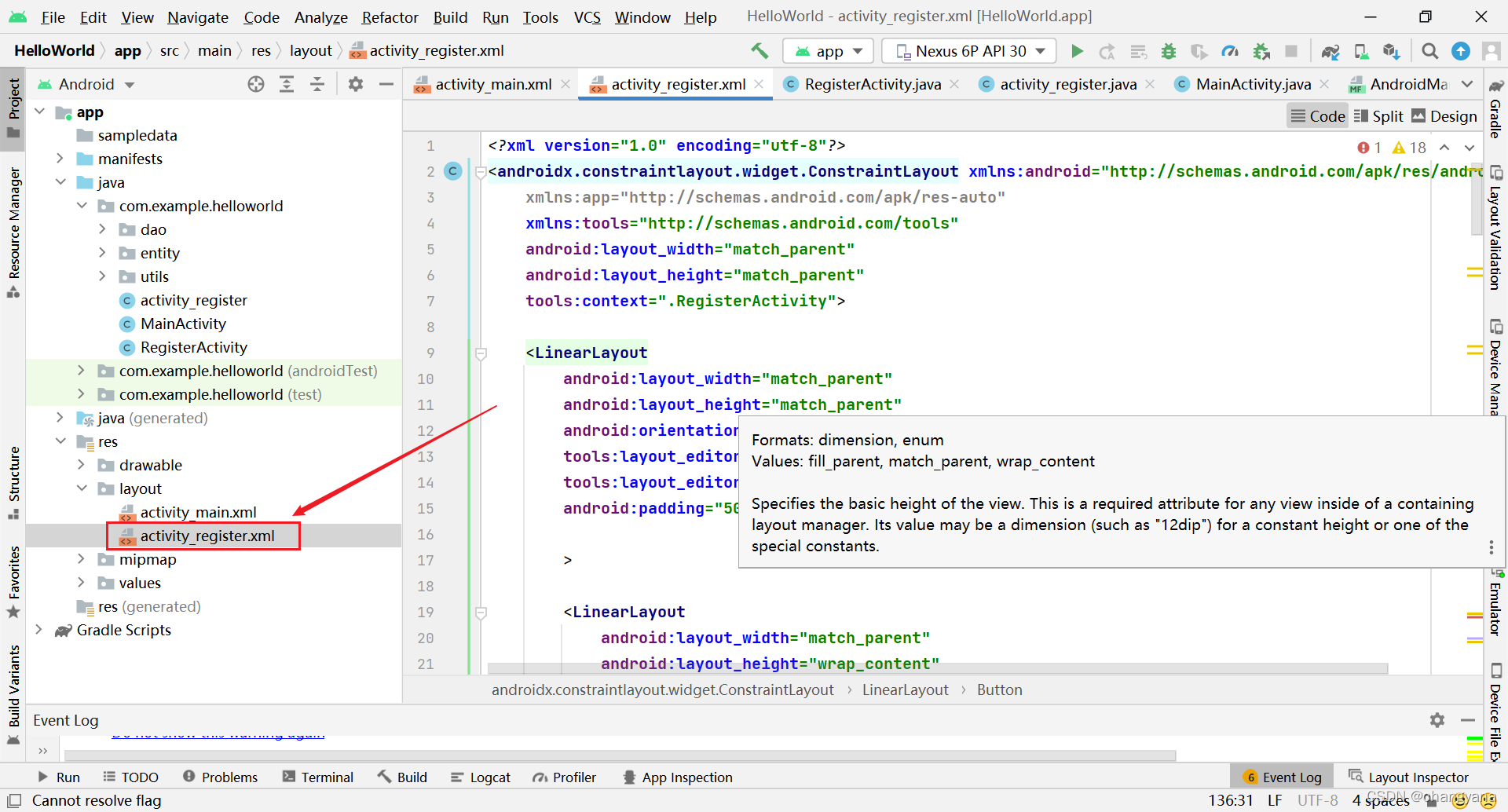
Task: Select activity_main.xml in project tree
Action: 198,512
